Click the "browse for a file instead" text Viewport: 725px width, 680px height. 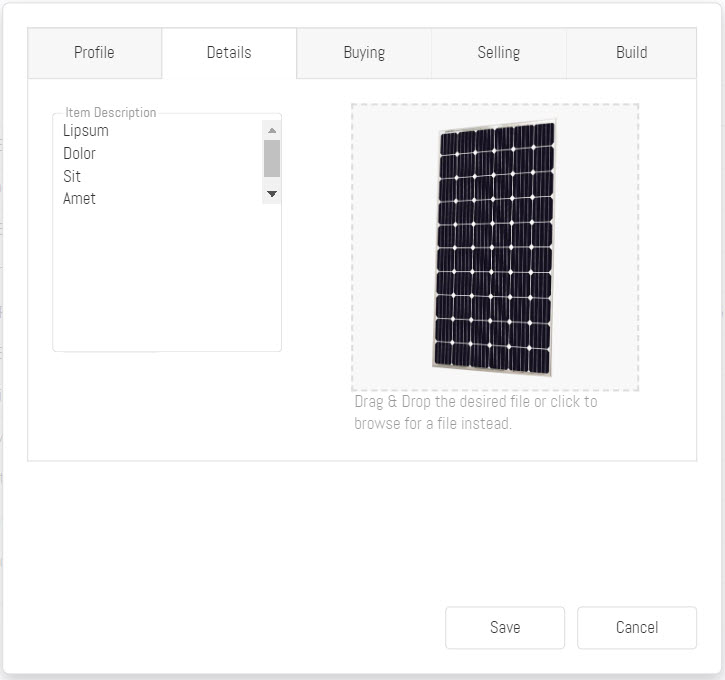[433, 424]
